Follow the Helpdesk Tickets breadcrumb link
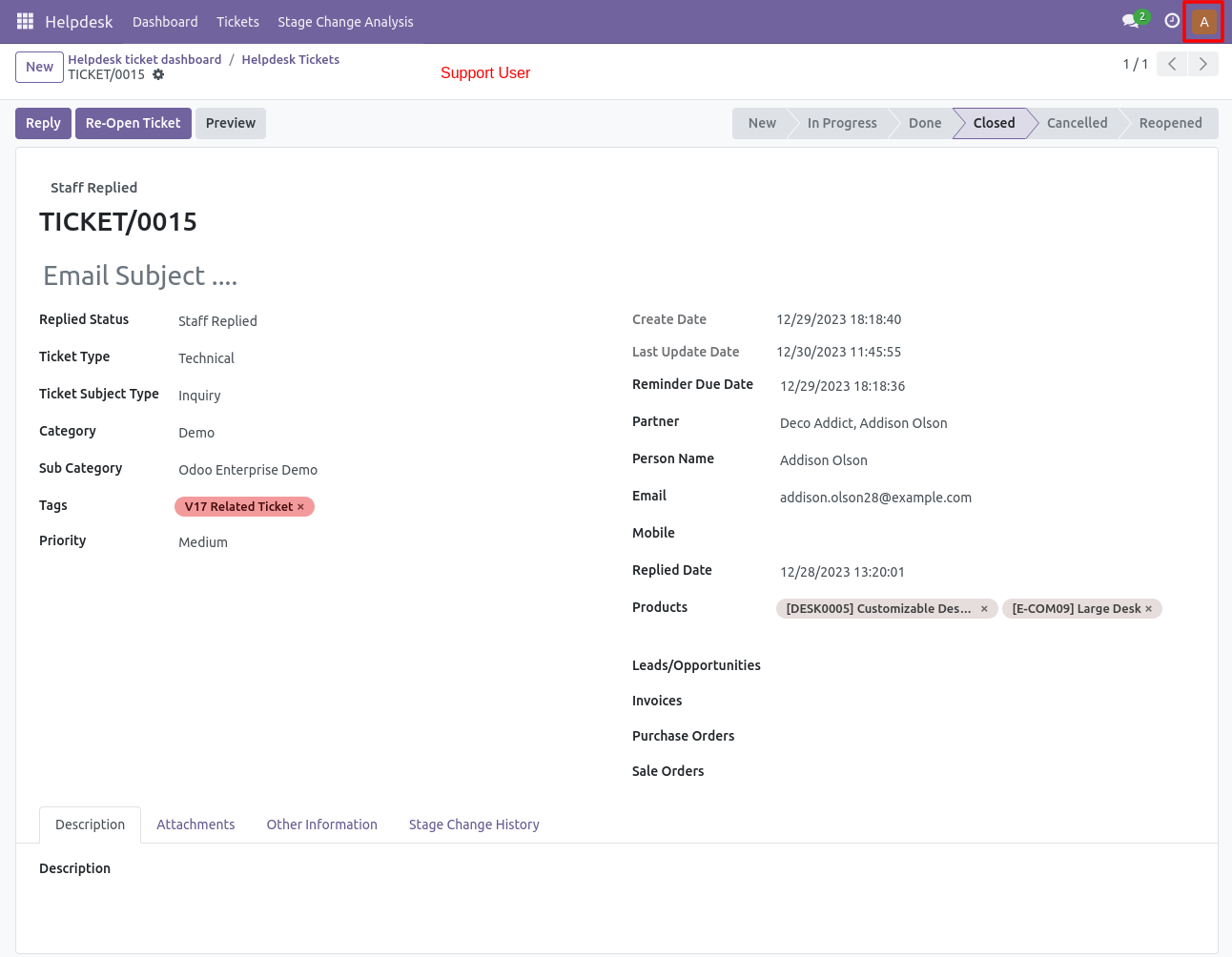This screenshot has height=957, width=1232. 291,59
